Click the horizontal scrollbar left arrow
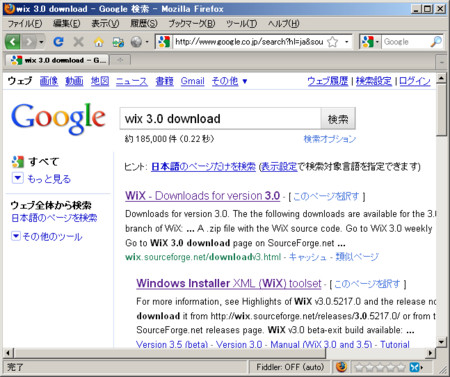Screen dimensions: 450x377 tap(8, 353)
